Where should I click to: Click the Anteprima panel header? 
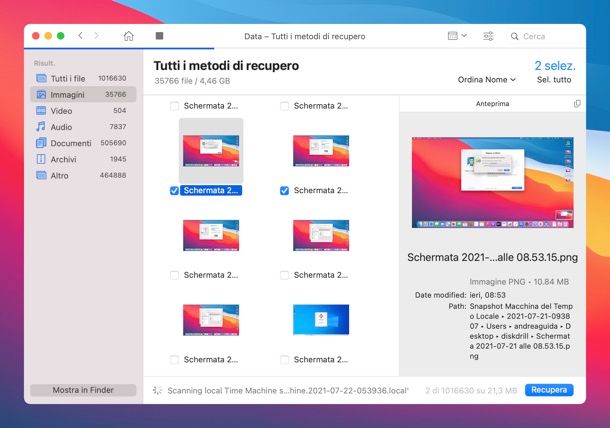point(492,103)
